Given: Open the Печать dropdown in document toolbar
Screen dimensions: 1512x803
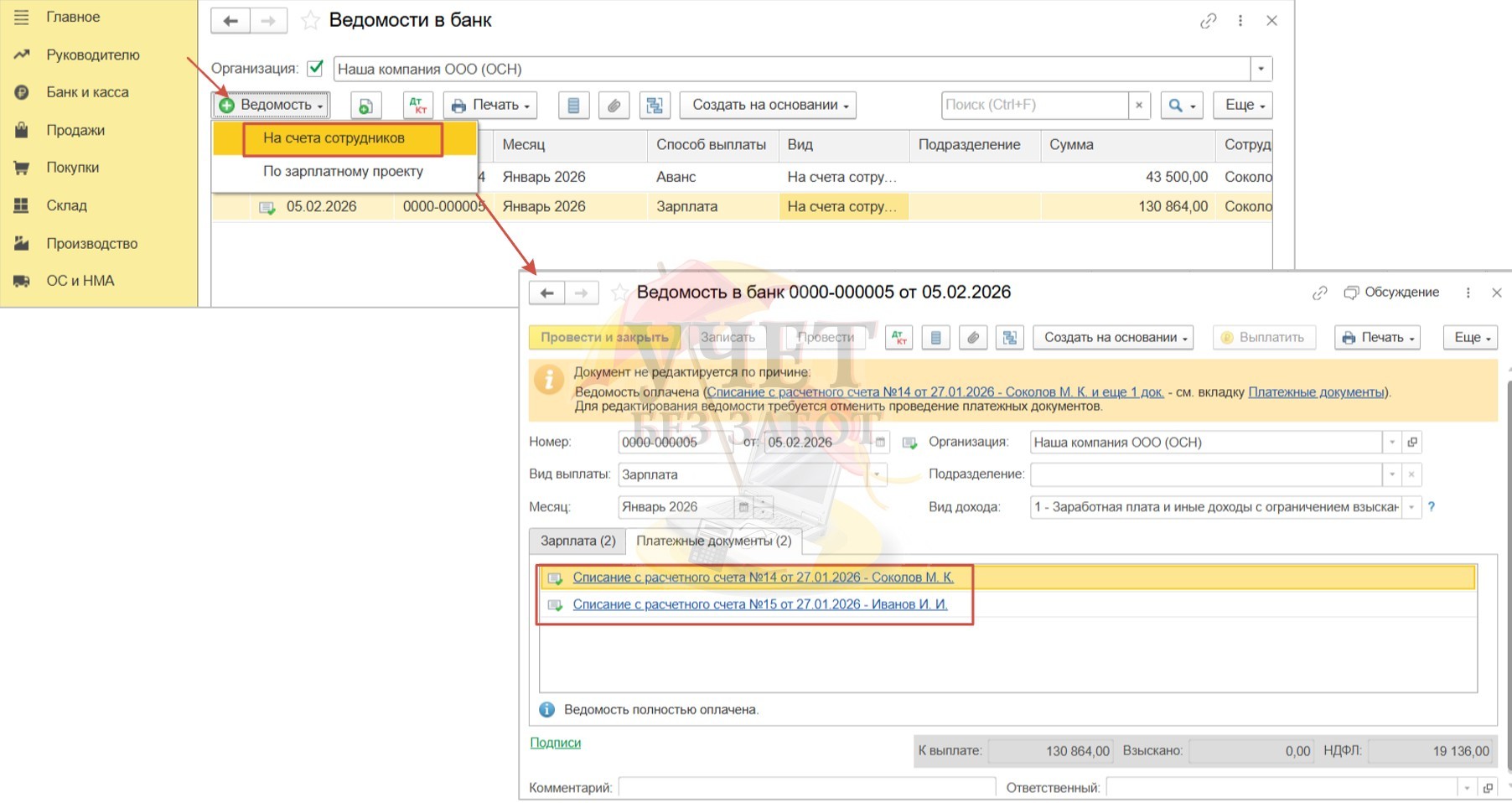Looking at the screenshot, I should (x=1377, y=338).
